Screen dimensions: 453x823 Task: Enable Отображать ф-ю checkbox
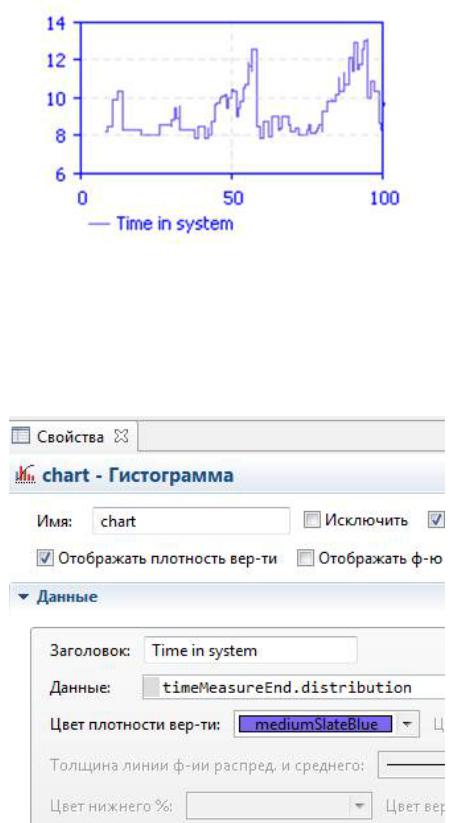tap(304, 558)
